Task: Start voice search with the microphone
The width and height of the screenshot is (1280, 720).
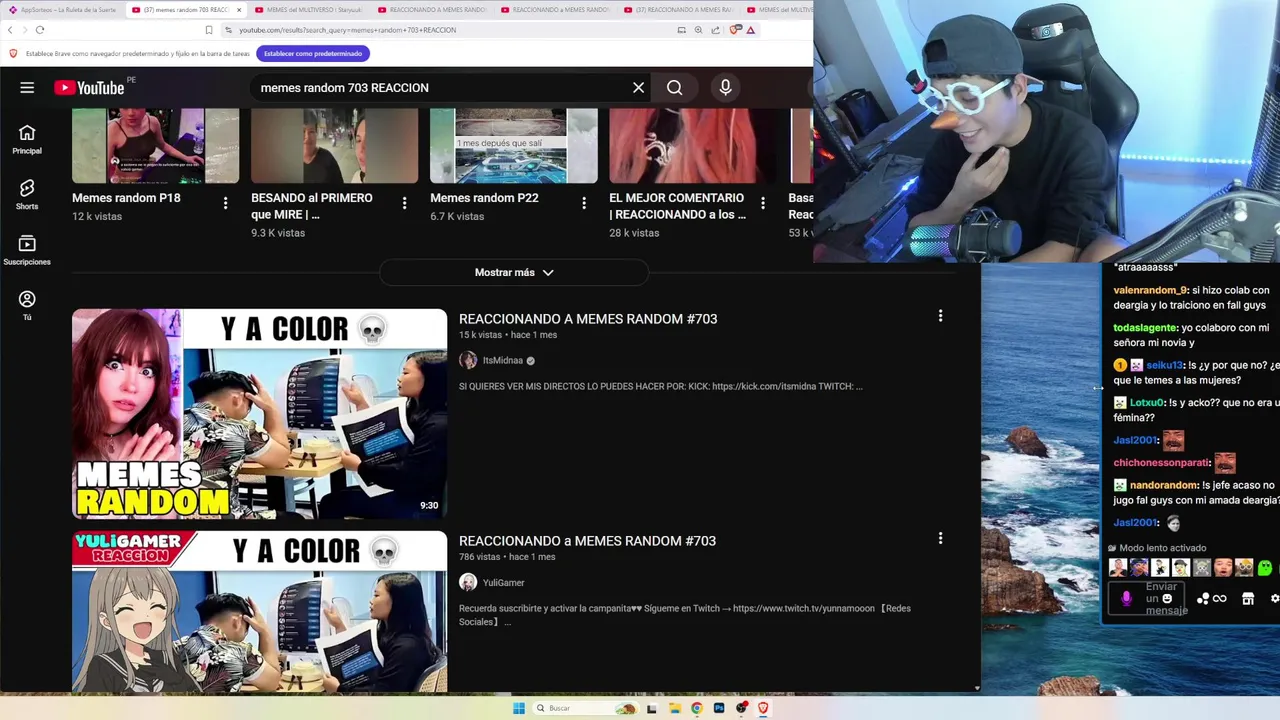Action: 725,88
